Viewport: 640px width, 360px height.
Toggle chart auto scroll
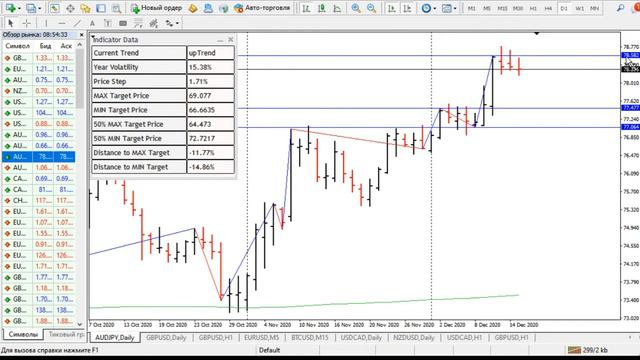coord(392,8)
